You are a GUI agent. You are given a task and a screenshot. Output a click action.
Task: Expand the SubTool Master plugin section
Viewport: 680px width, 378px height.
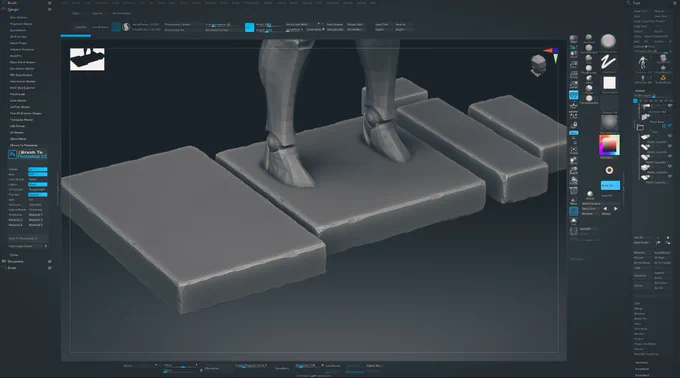[20, 107]
